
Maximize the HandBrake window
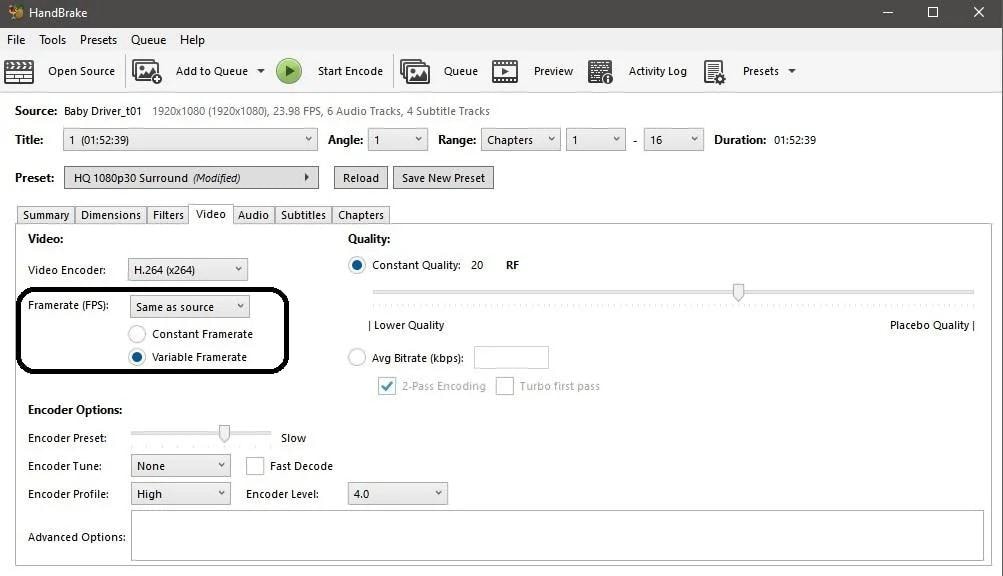933,12
